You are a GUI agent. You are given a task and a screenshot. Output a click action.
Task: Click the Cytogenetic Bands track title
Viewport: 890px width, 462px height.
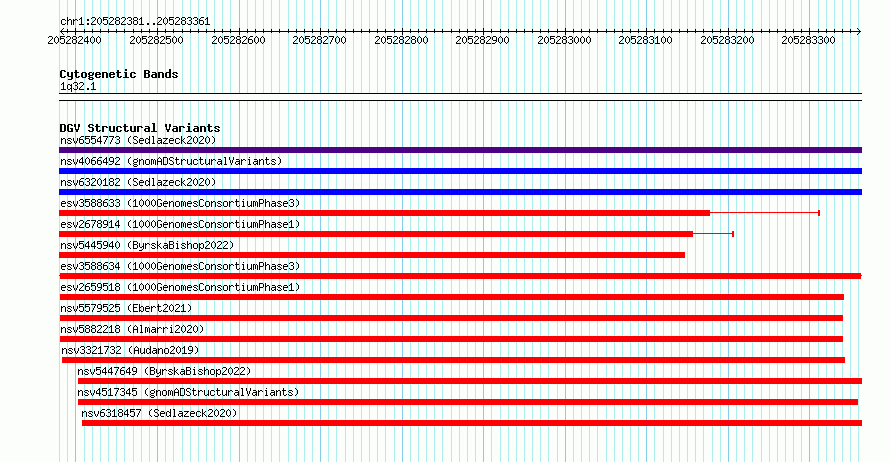[x=119, y=74]
